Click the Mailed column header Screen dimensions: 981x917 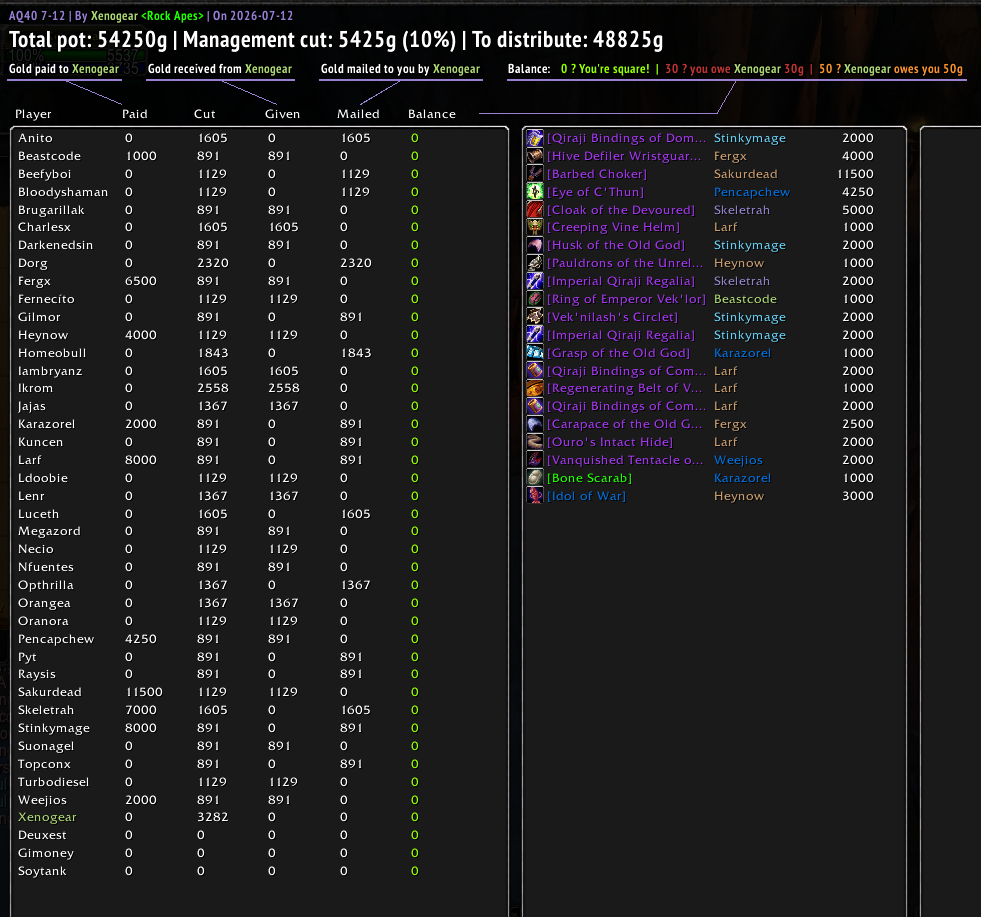358,114
